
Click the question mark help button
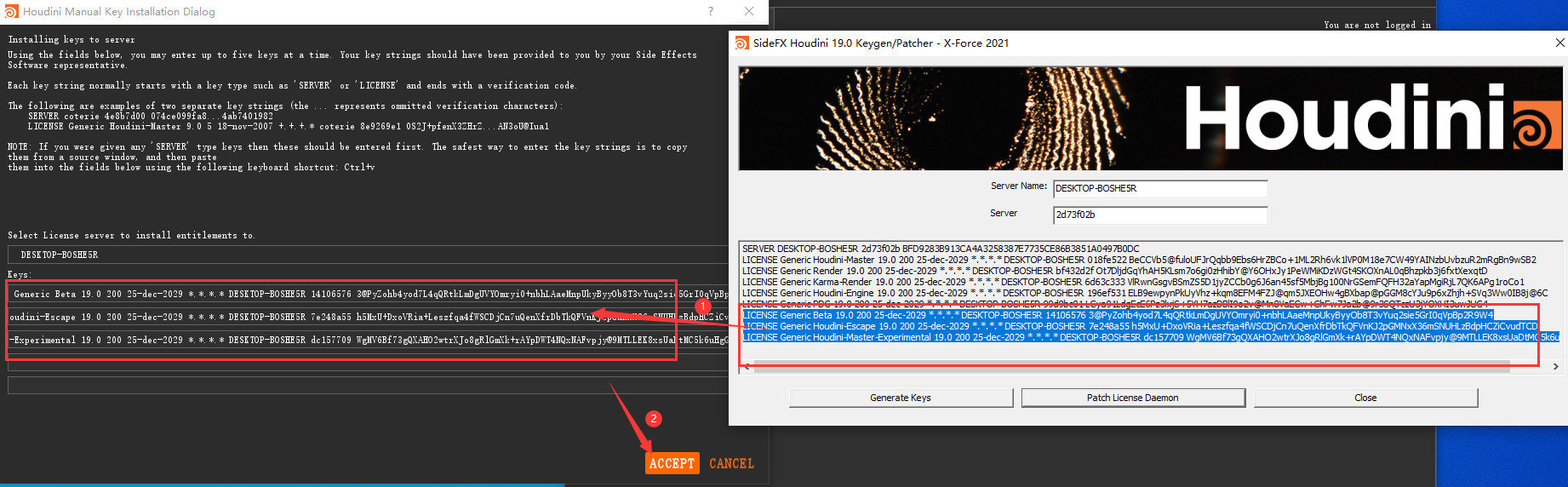(x=711, y=11)
